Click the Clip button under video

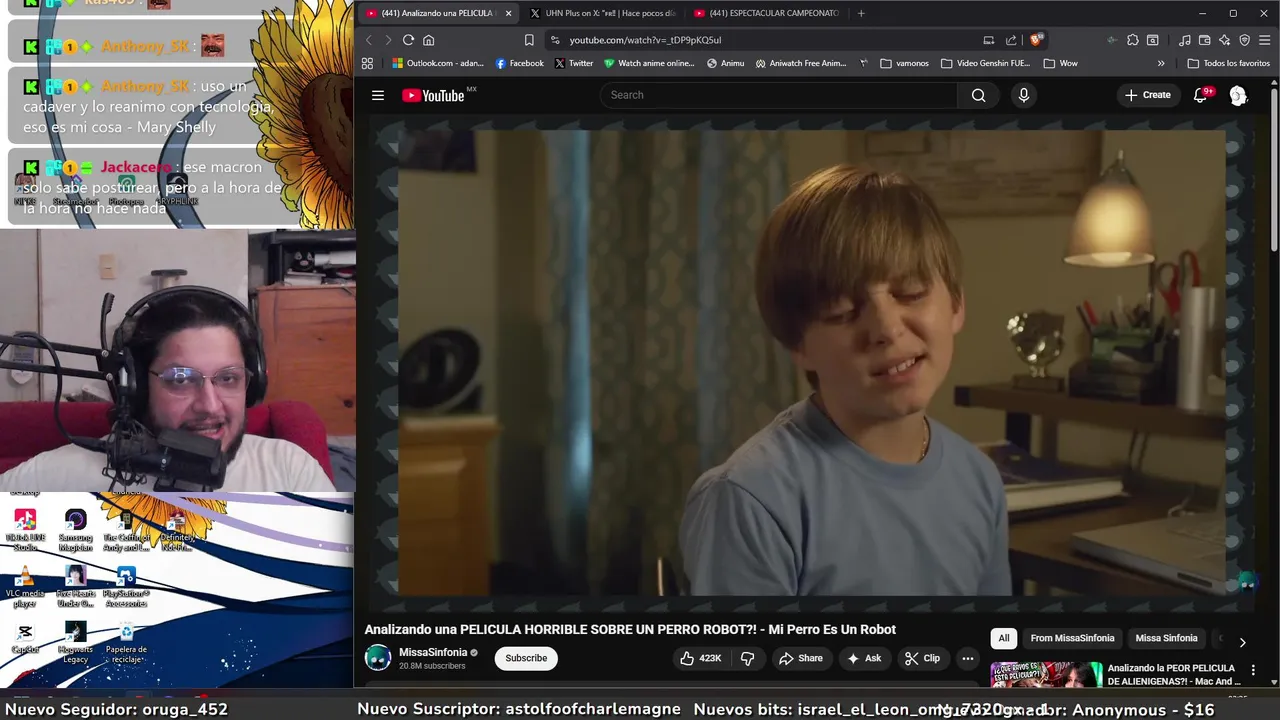click(x=922, y=658)
